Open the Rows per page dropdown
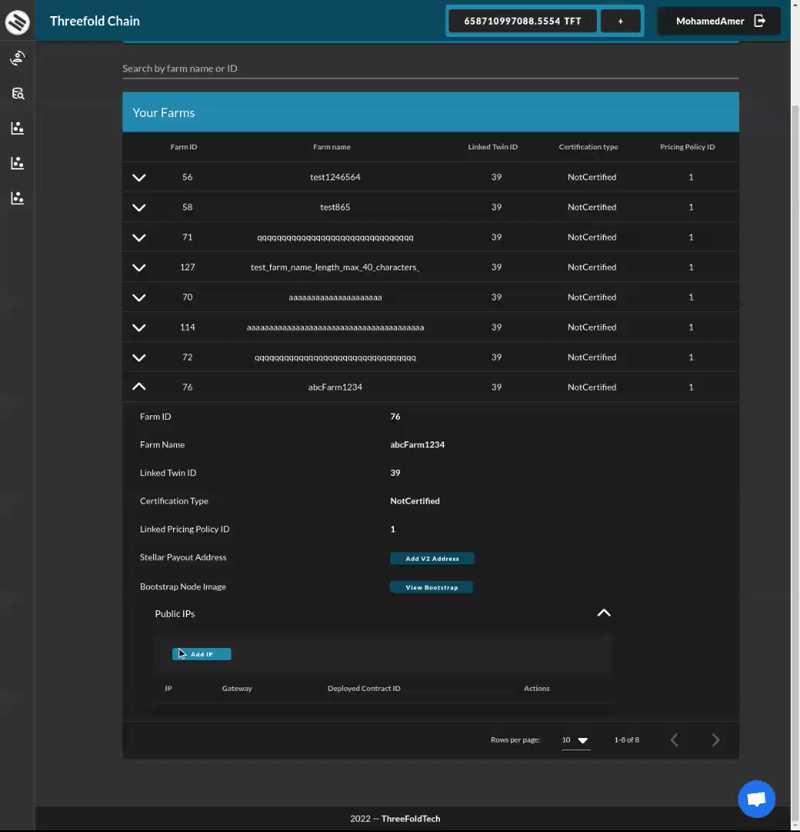800x832 pixels. point(575,740)
